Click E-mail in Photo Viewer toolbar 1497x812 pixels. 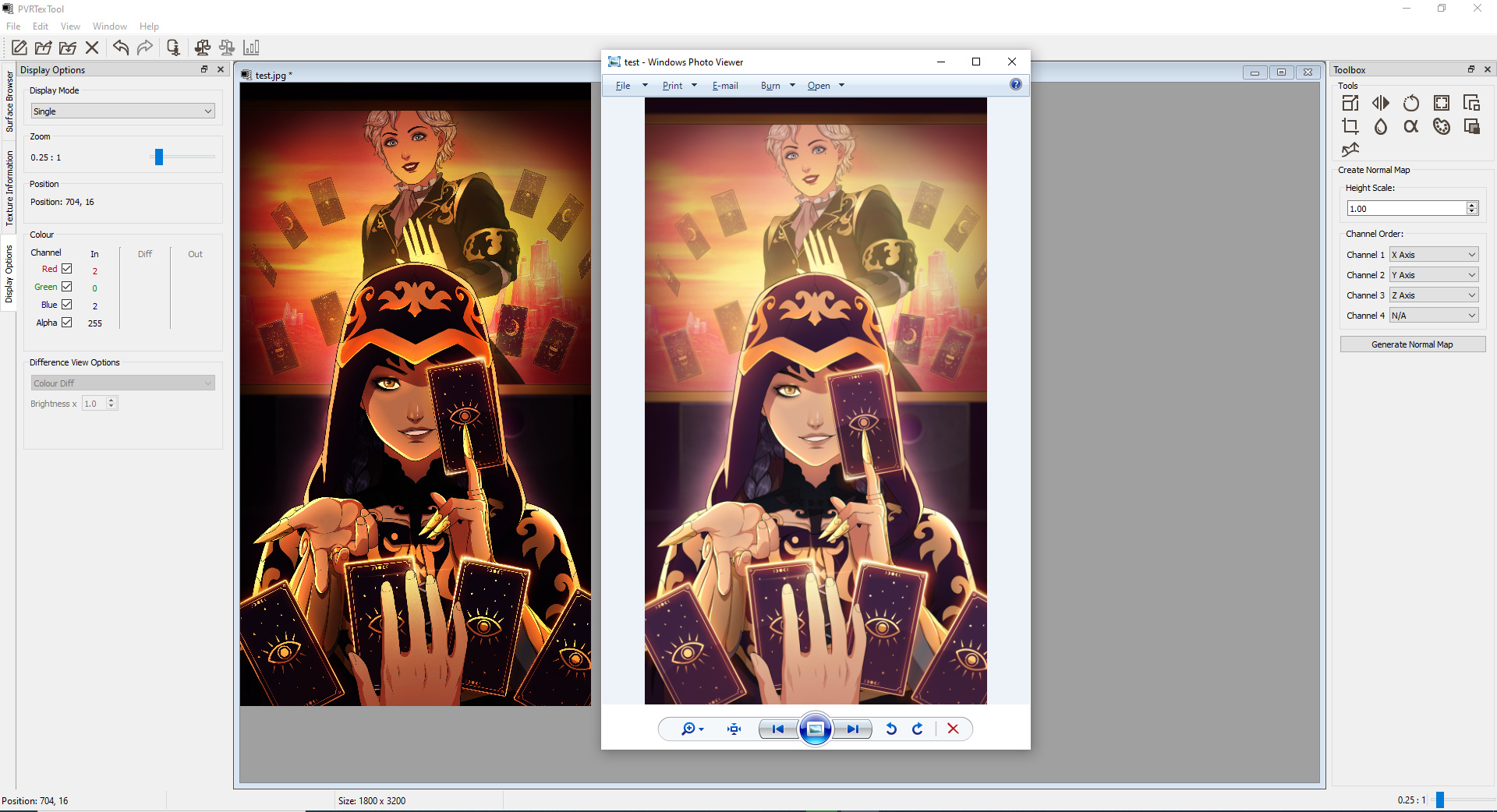[x=725, y=86]
